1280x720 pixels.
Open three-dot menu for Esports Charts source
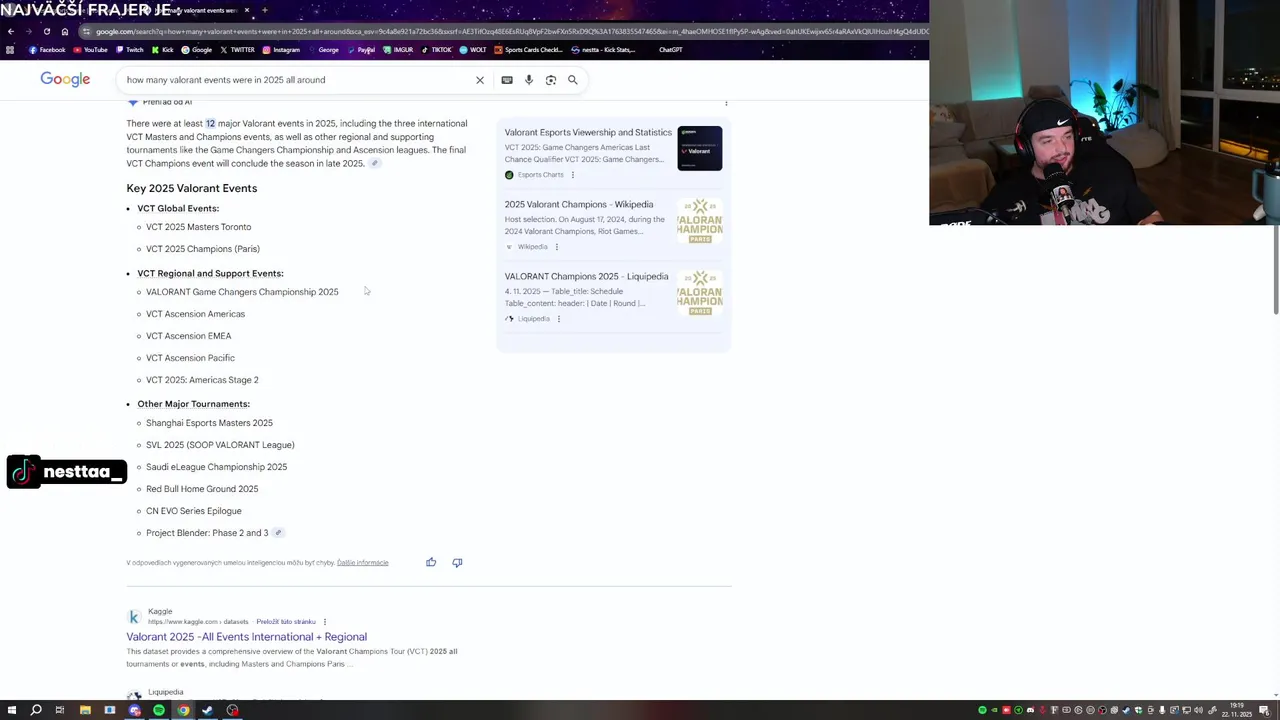[573, 175]
